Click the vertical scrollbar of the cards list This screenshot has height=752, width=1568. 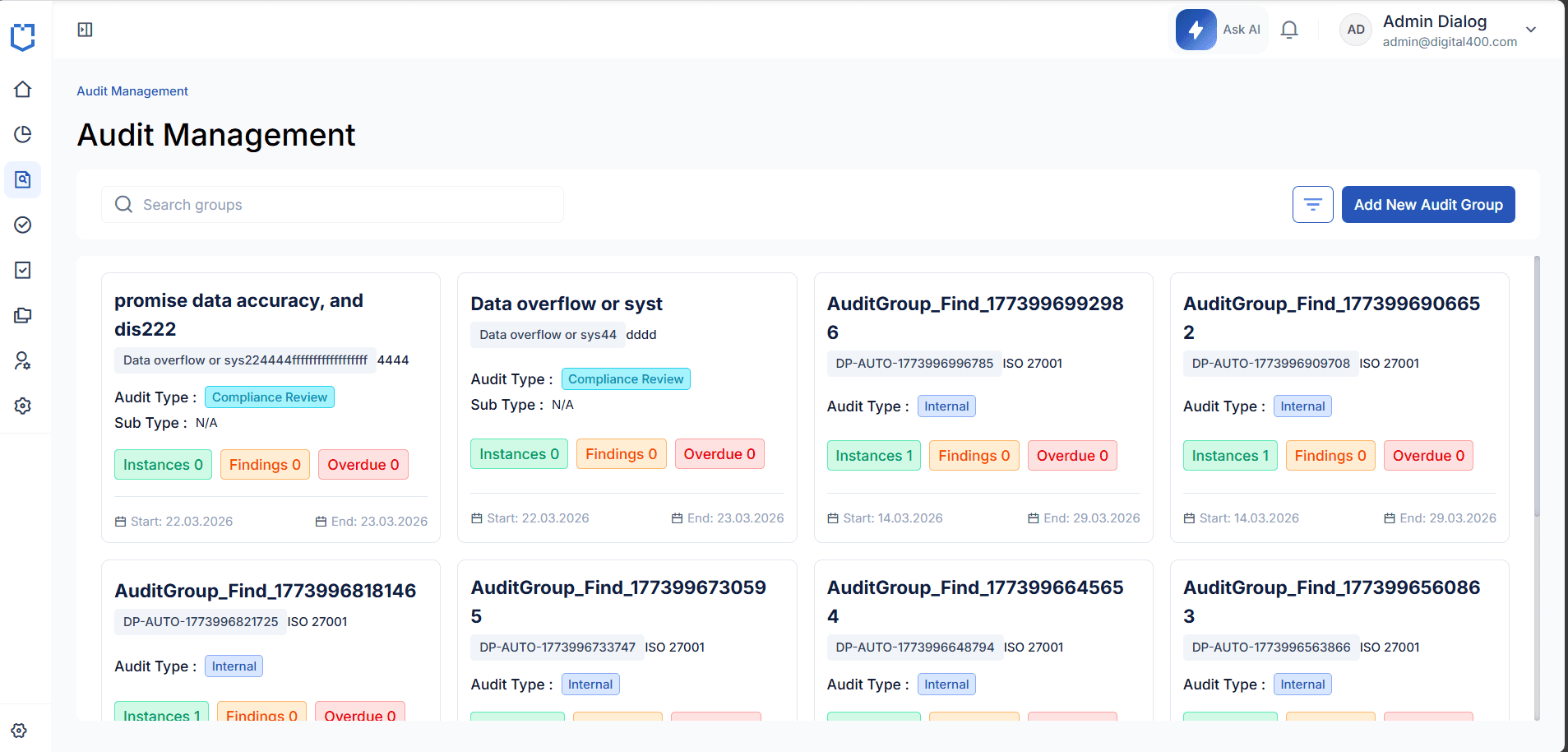coord(1537,387)
